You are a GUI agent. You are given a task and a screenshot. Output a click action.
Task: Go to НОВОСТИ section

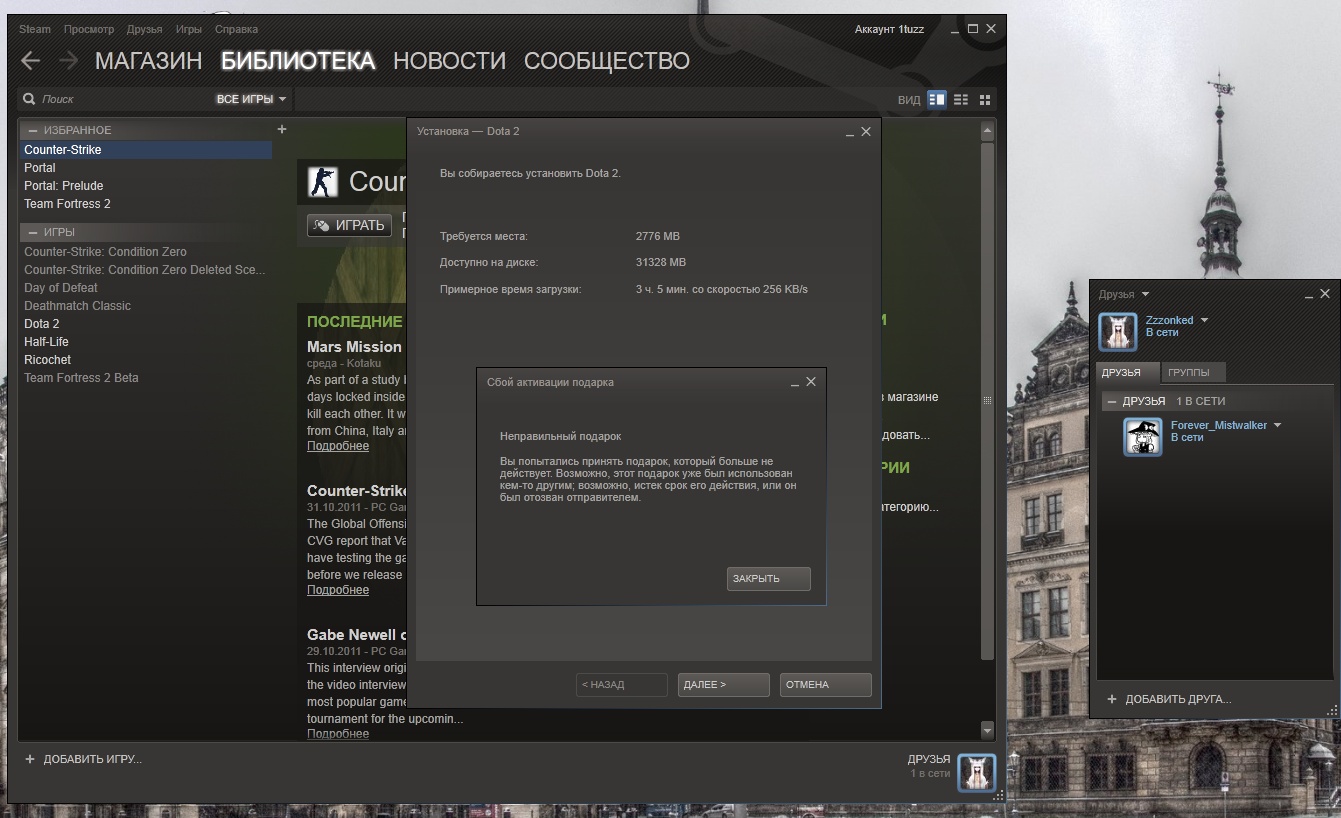(449, 61)
